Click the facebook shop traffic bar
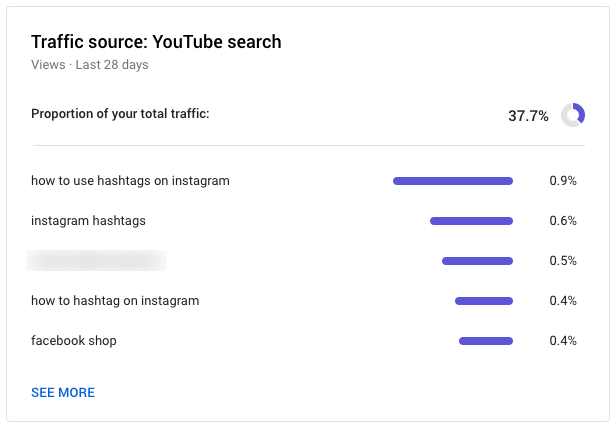 pos(486,341)
